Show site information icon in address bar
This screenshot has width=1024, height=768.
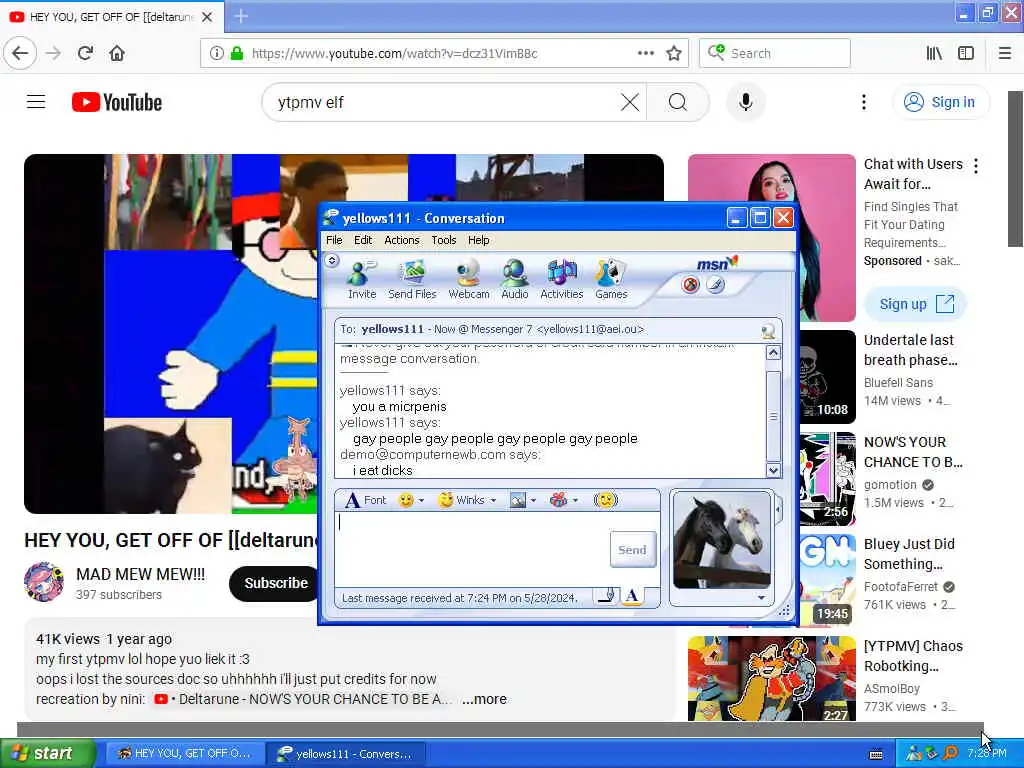(x=216, y=53)
